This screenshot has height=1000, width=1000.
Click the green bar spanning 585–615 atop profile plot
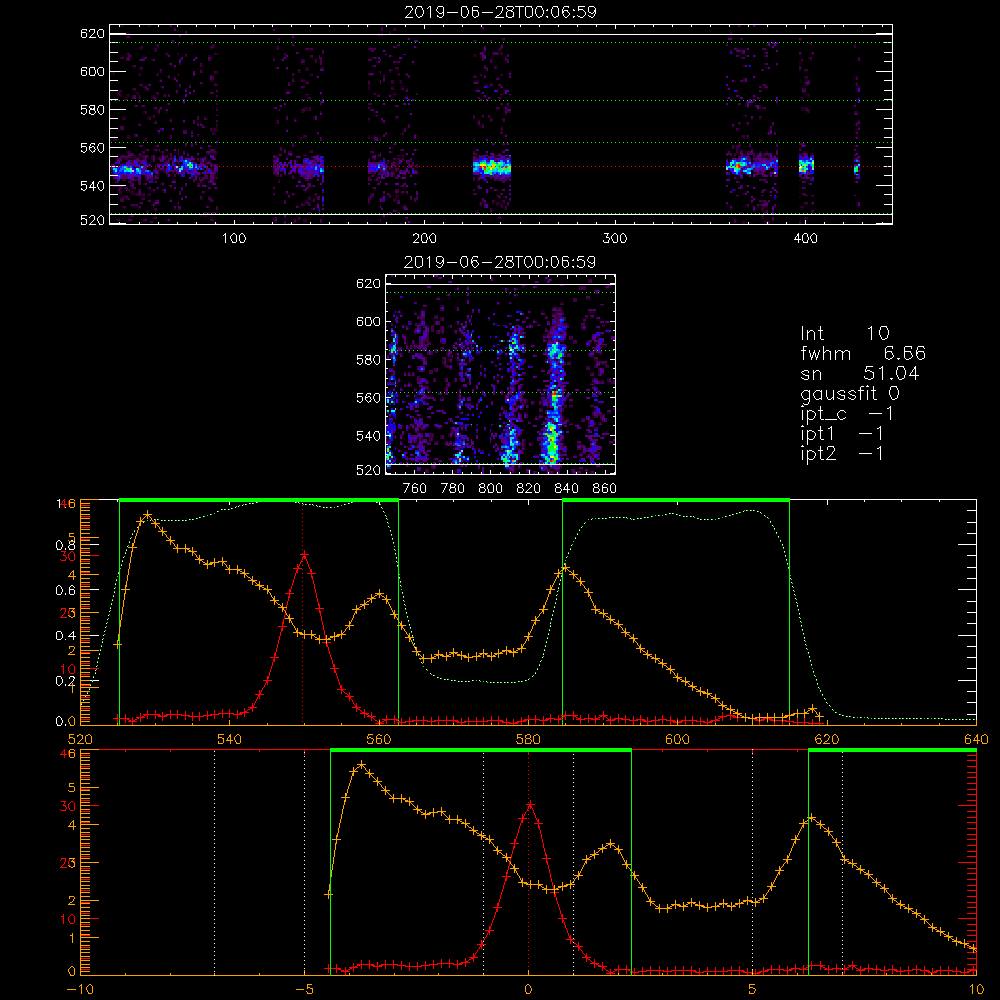pos(676,501)
